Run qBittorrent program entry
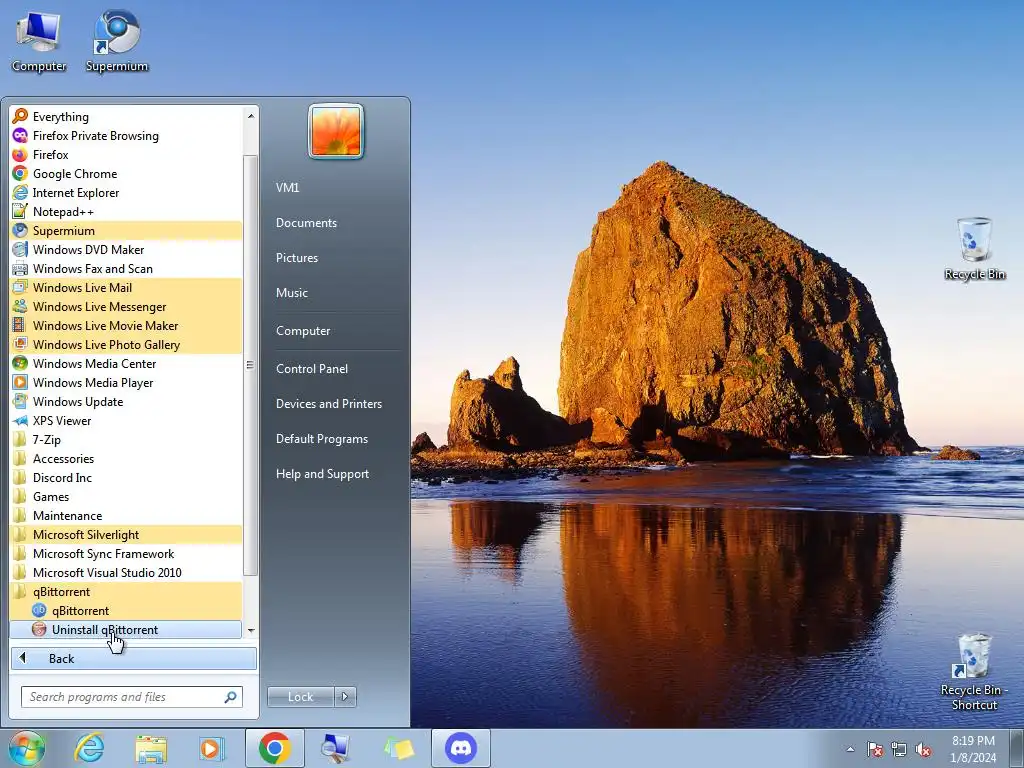Screen dimensions: 1024x768 [126, 611]
